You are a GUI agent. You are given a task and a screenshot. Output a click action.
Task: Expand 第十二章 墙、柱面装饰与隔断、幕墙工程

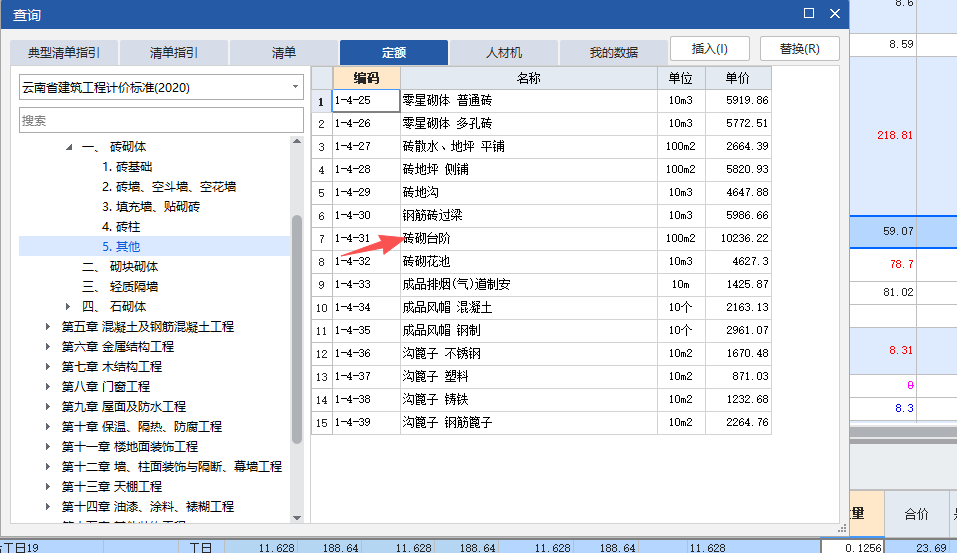(48, 467)
